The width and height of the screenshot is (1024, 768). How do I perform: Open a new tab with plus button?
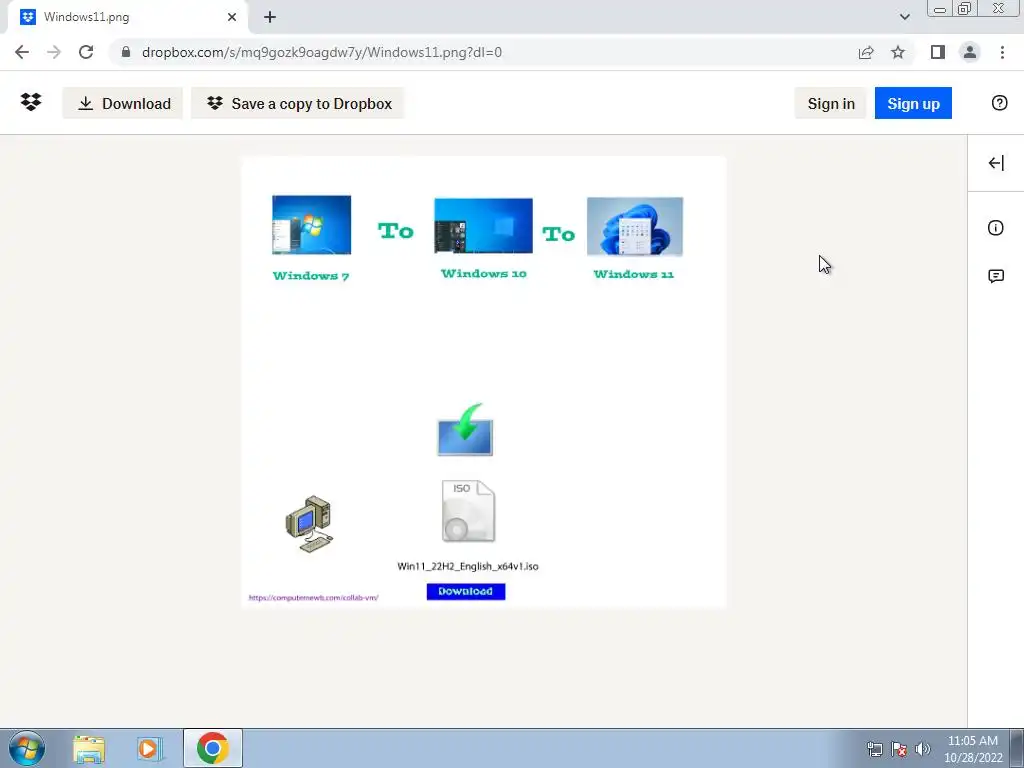pyautogui.click(x=270, y=17)
